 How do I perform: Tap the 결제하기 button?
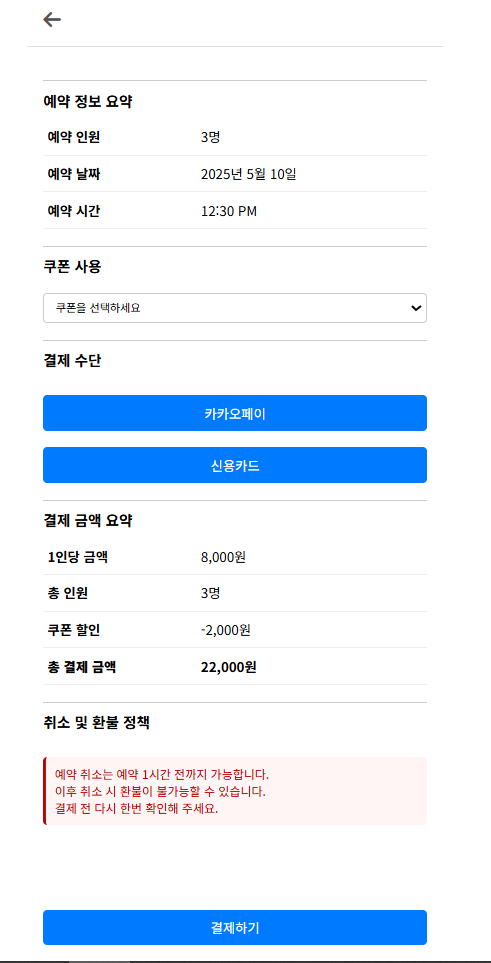coord(235,927)
